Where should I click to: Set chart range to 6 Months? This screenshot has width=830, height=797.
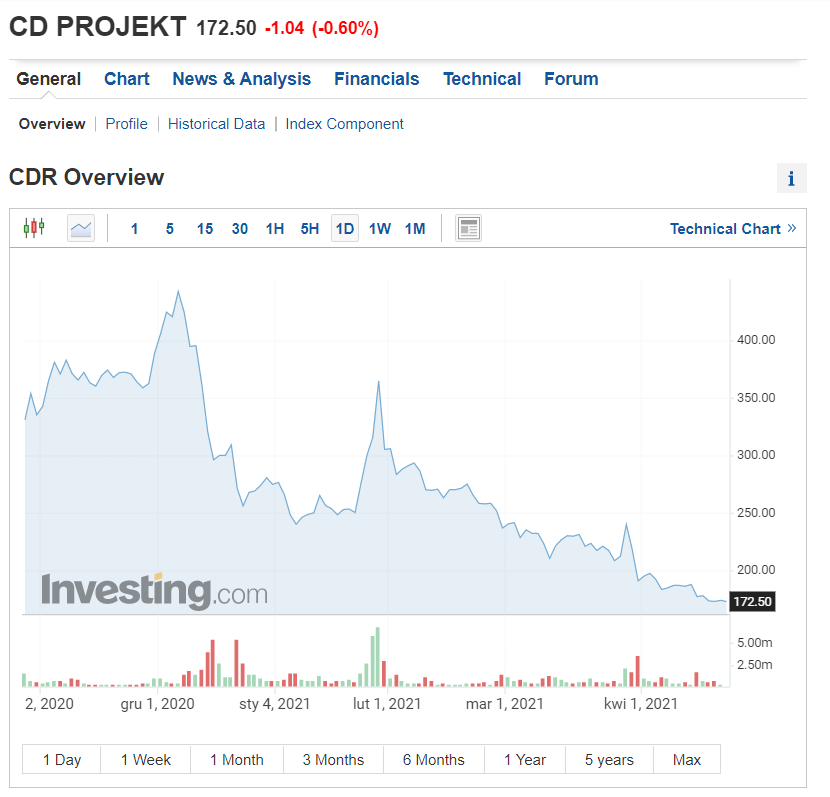[x=434, y=759]
